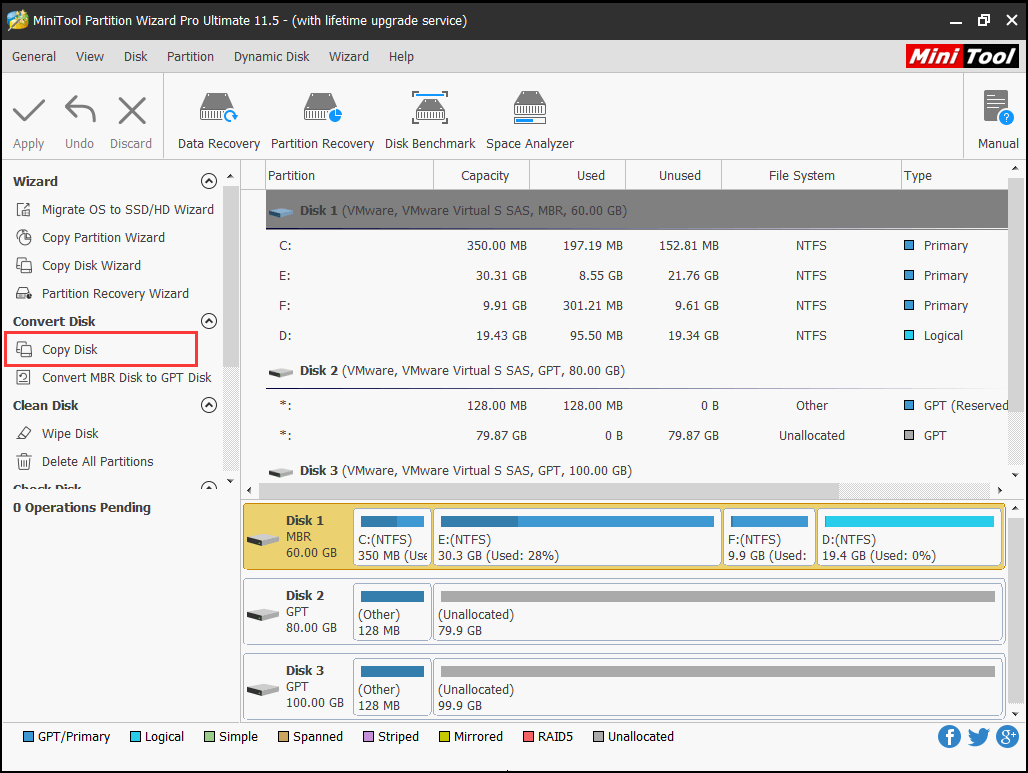Viewport: 1028px width, 773px height.
Task: Open the General menu
Action: click(x=34, y=57)
